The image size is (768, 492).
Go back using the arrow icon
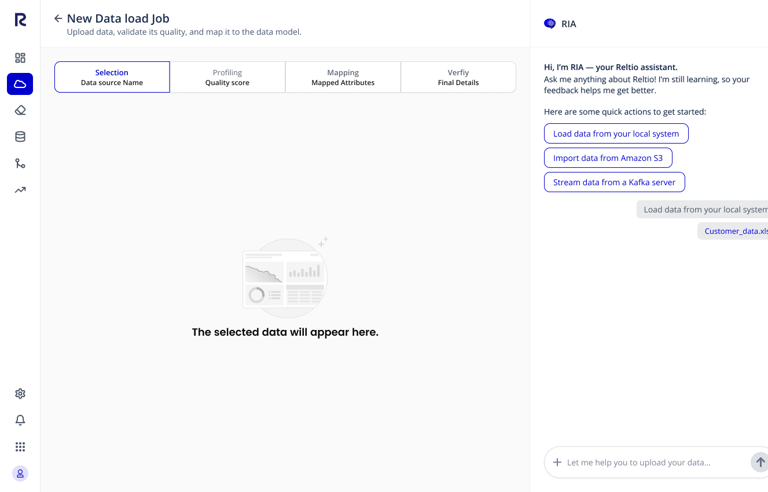point(58,18)
